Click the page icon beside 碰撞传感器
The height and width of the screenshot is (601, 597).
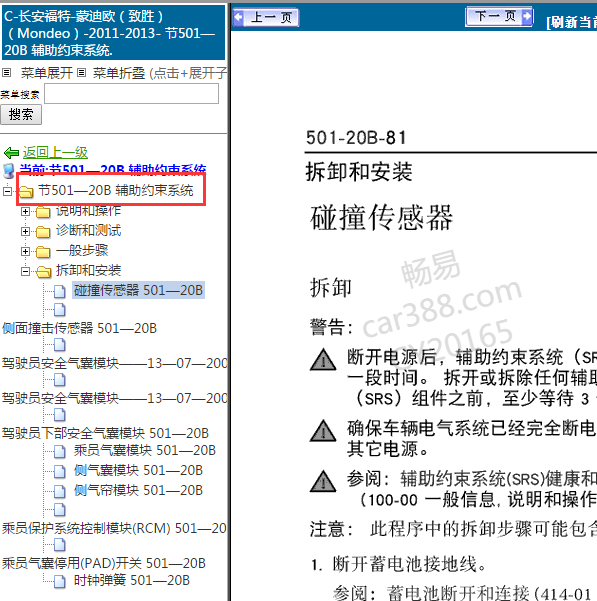pos(59,291)
